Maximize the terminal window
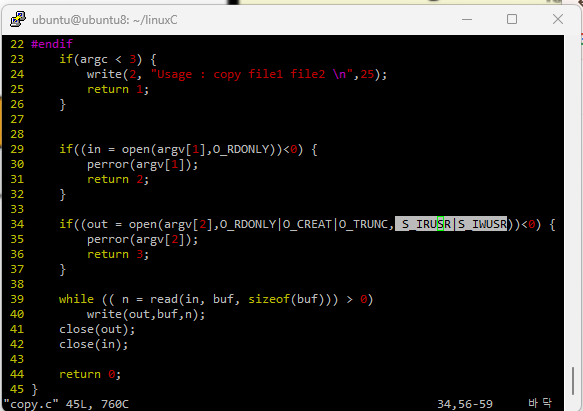This screenshot has height=411, width=583. click(512, 19)
